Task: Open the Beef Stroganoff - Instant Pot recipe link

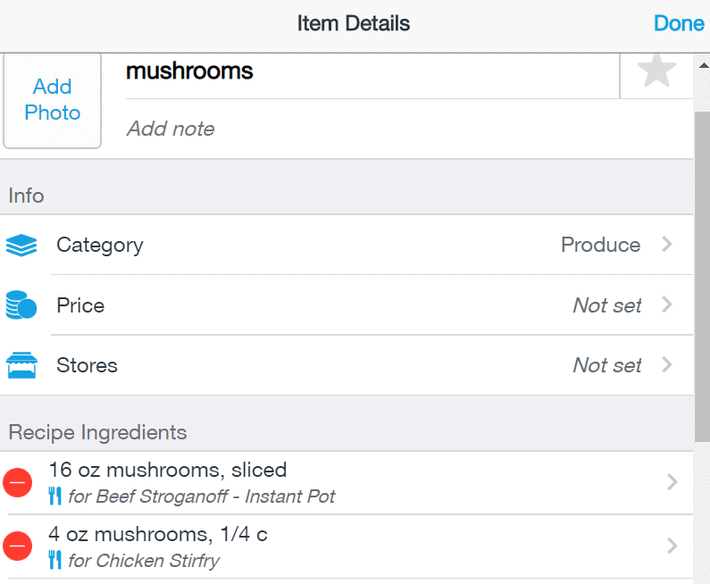Action: tap(201, 497)
